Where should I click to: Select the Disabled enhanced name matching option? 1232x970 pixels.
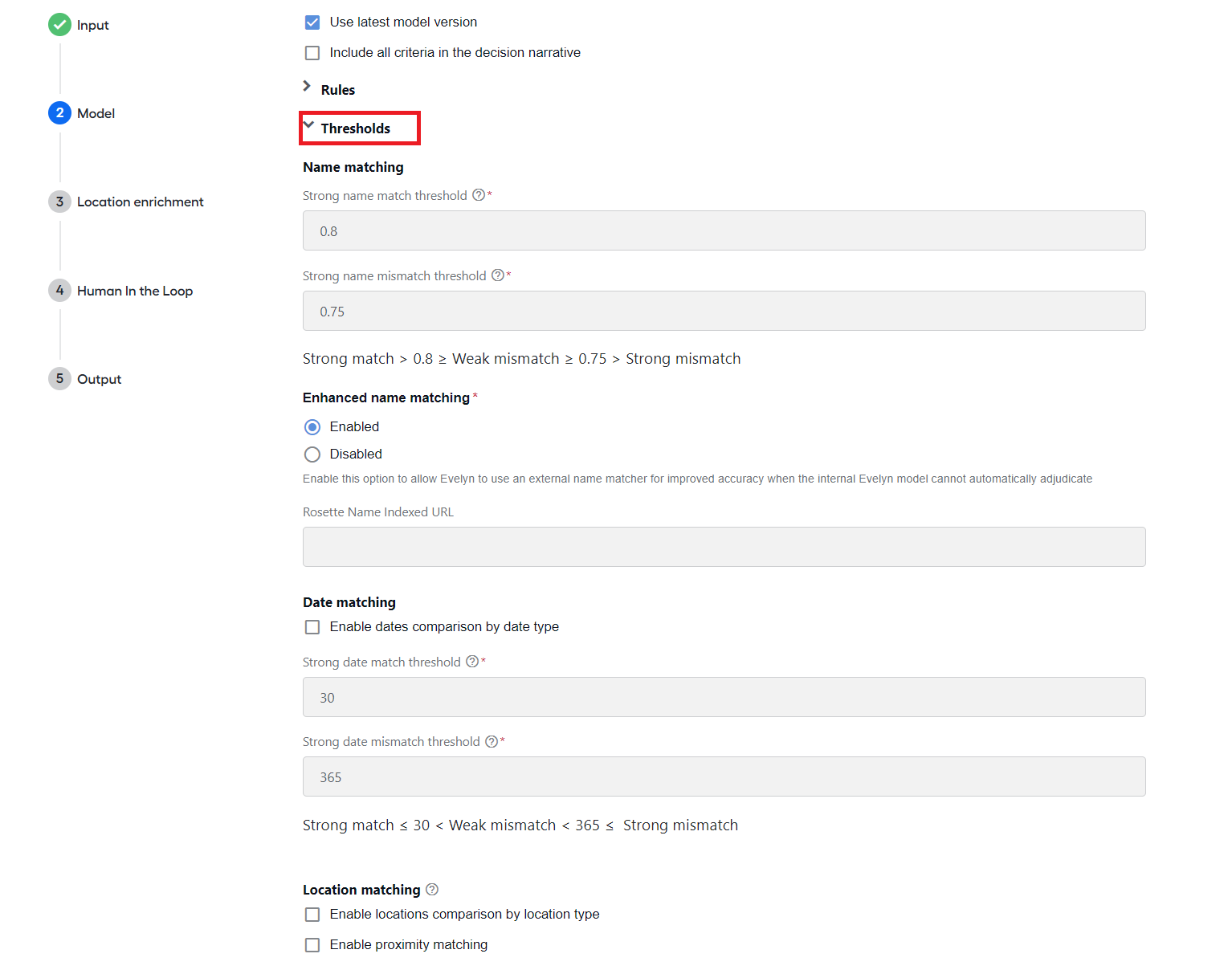click(312, 454)
